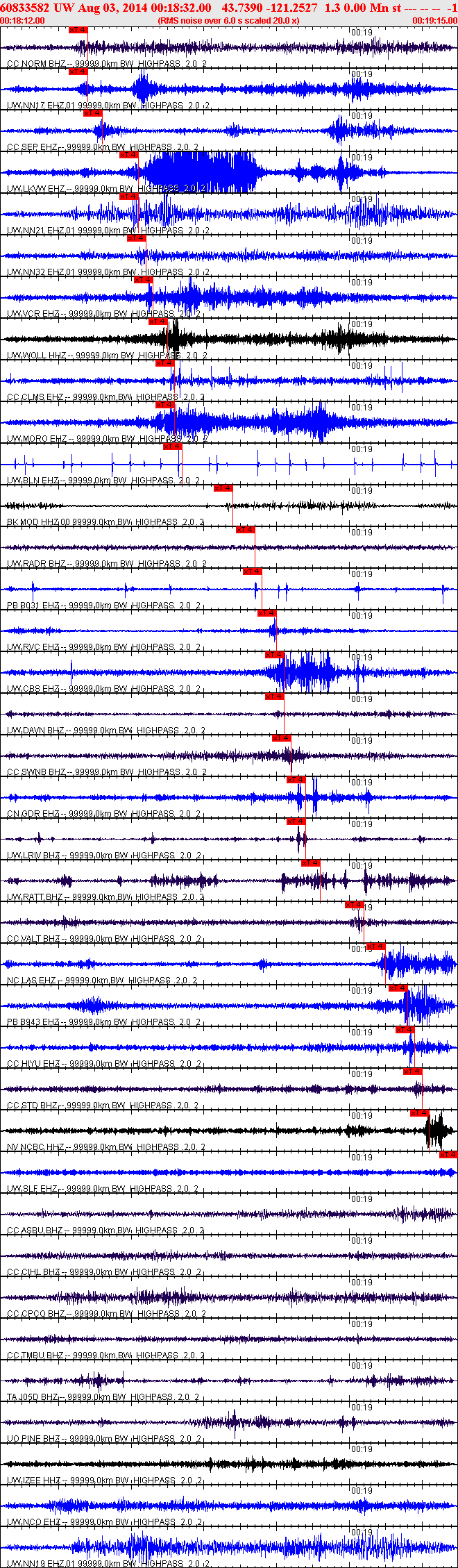Viewport: 458px width, 1568px height.
Task: Select the UW.IZEE HHZ trace label
Action: (x=103, y=1481)
